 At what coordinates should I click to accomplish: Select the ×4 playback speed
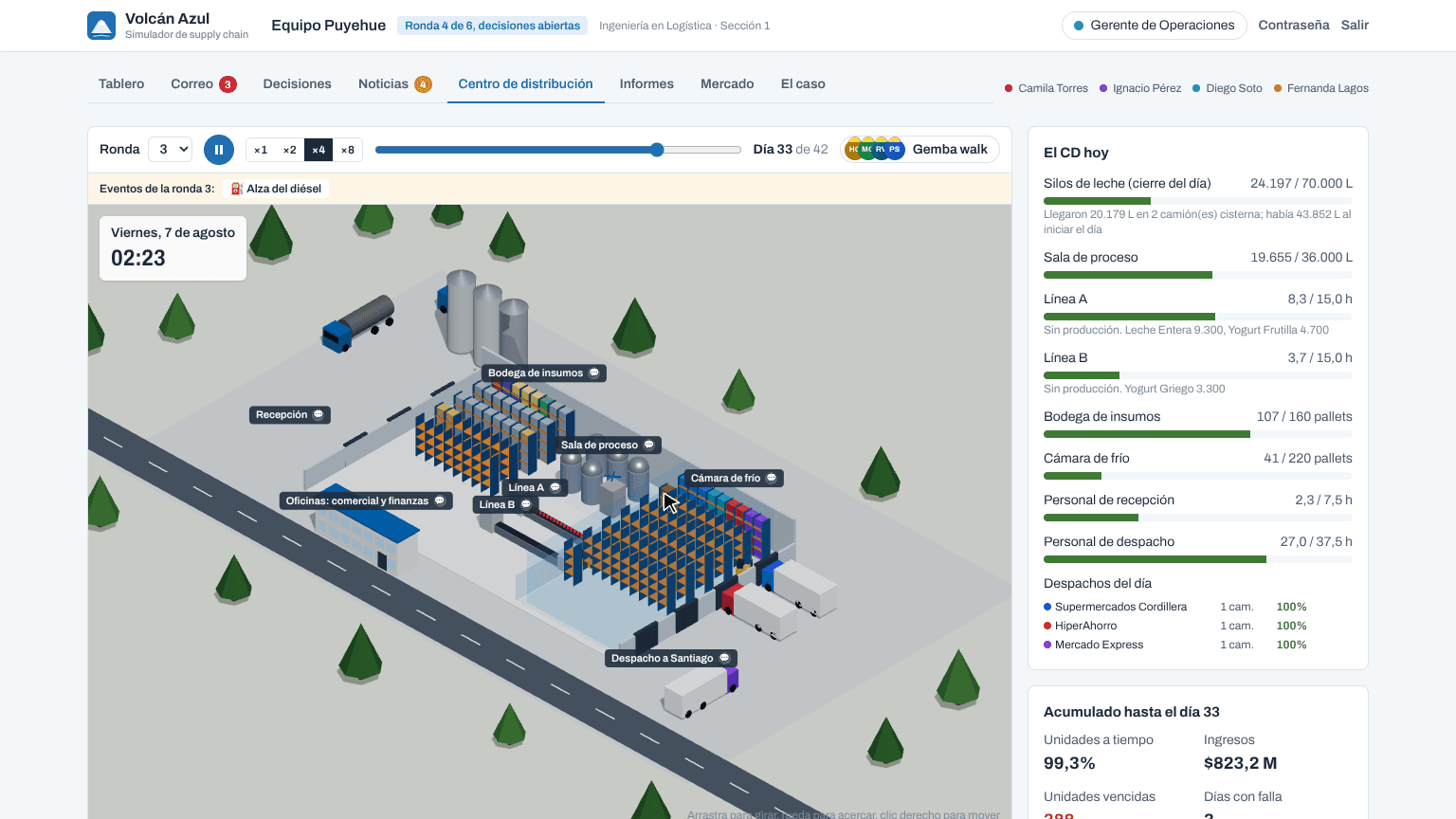point(318,150)
